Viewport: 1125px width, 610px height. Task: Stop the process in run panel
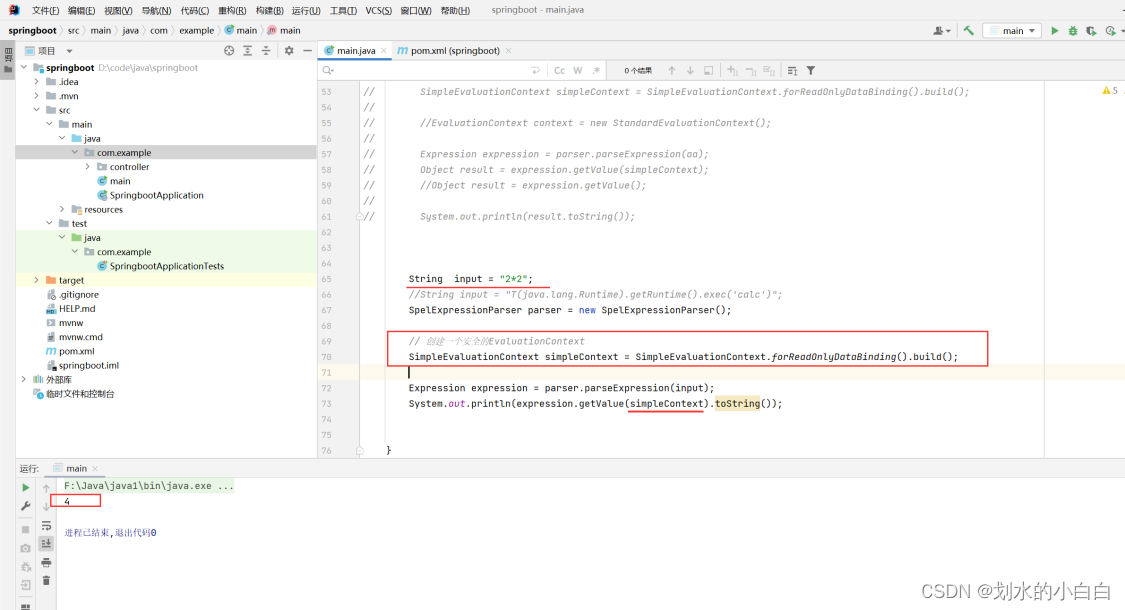(x=26, y=530)
